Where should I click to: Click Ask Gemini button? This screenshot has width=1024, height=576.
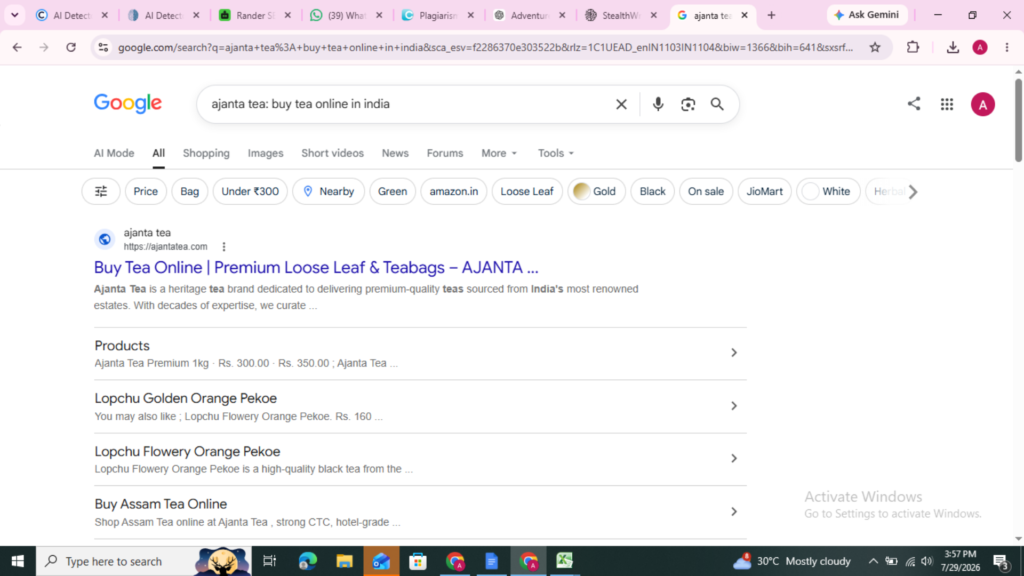click(x=867, y=15)
